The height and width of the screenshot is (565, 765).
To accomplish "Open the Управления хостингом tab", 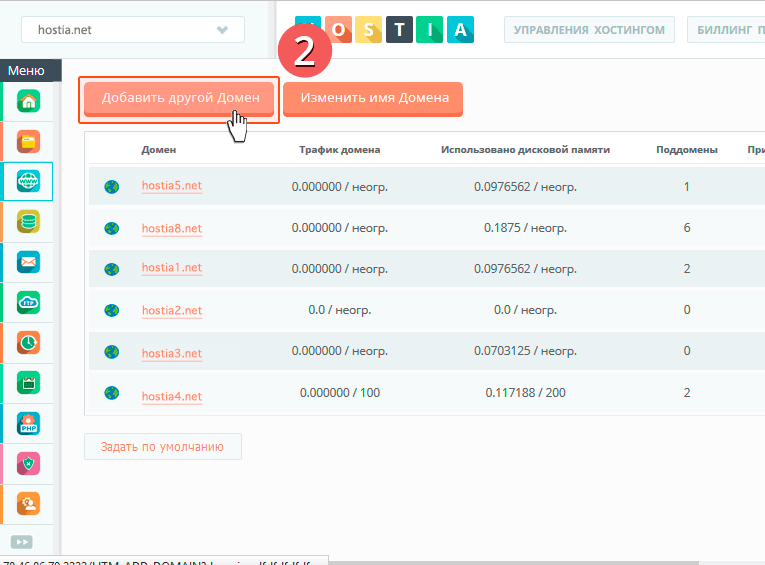I will pyautogui.click(x=589, y=30).
